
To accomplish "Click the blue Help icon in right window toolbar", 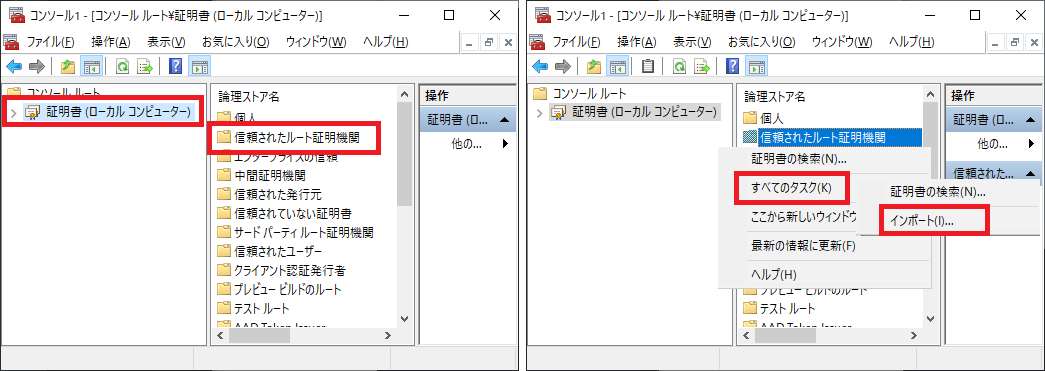I will (732, 66).
